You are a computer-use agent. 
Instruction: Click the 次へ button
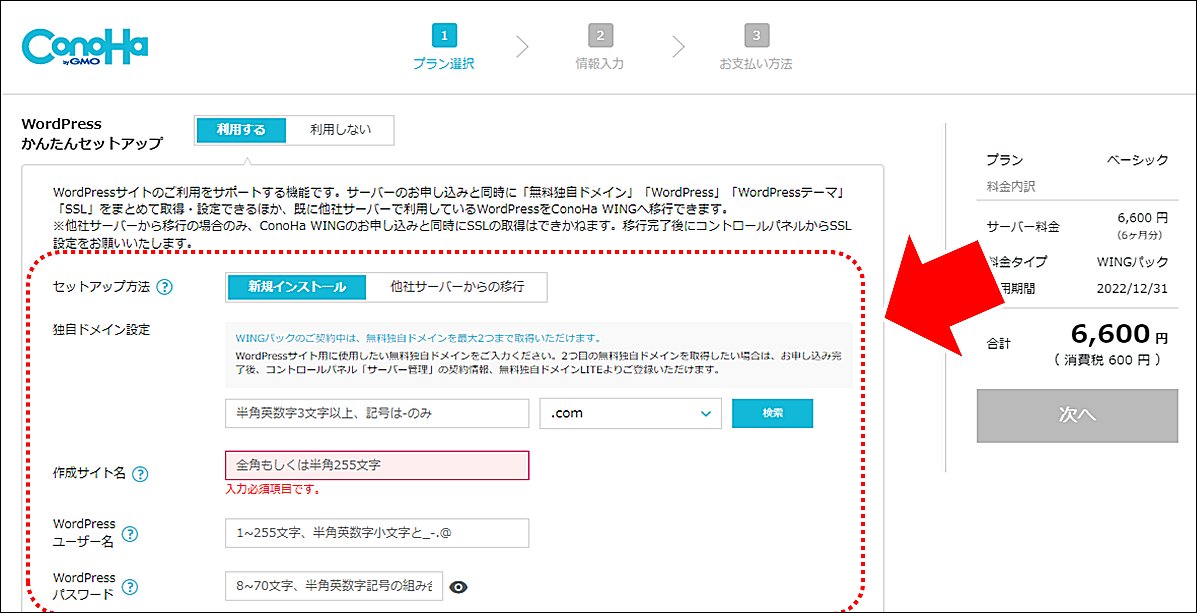[1077, 415]
